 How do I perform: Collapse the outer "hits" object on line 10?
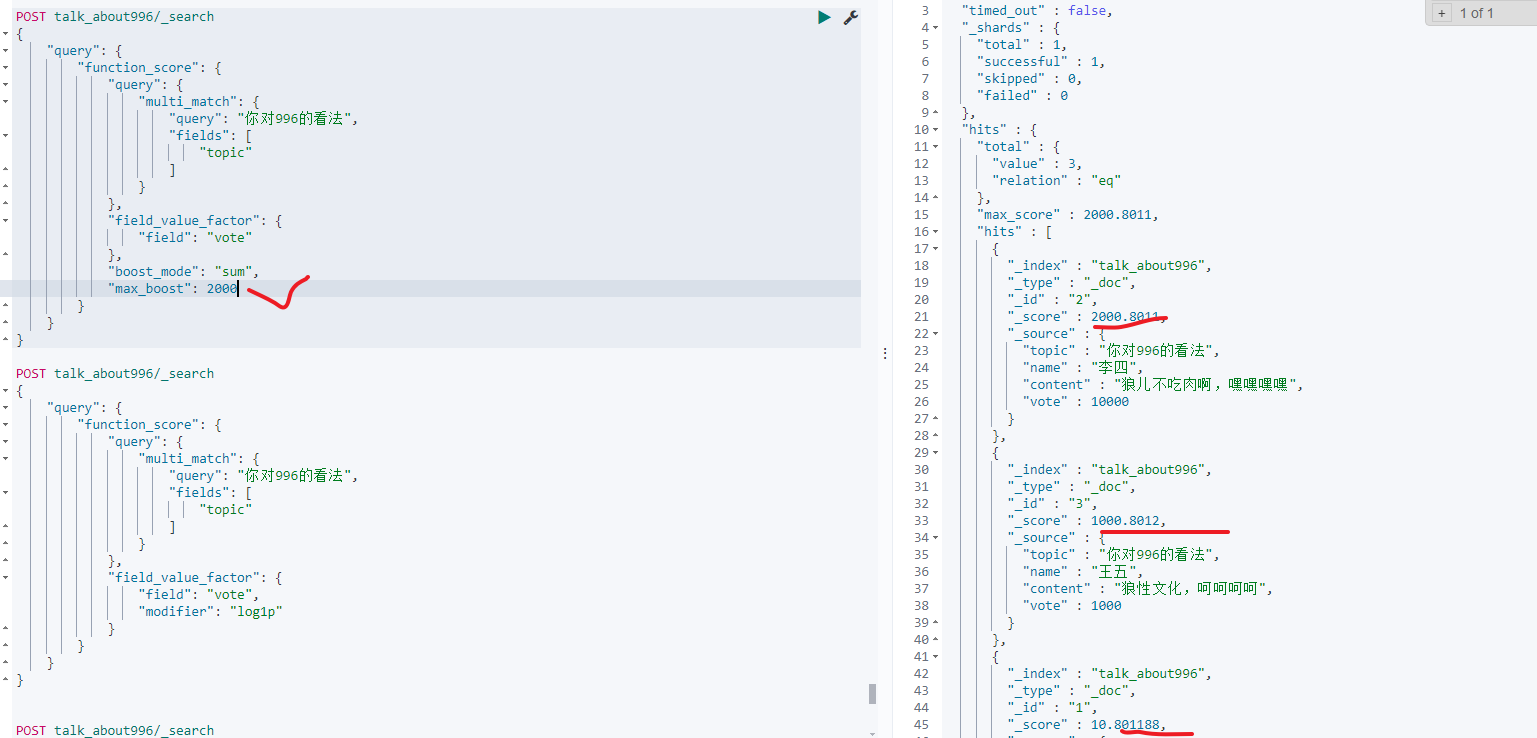(x=936, y=130)
